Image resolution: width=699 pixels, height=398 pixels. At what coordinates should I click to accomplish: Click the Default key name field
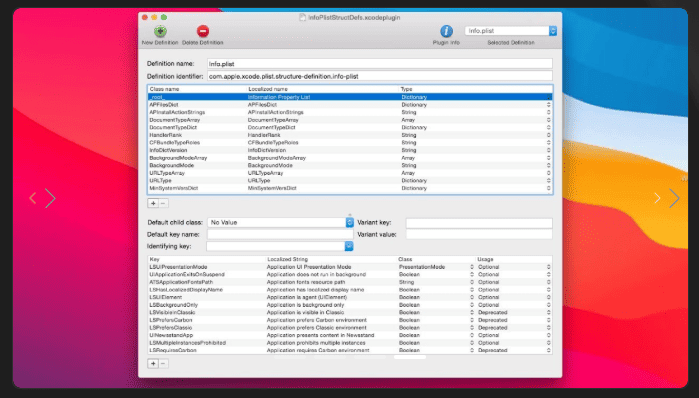tap(280, 234)
